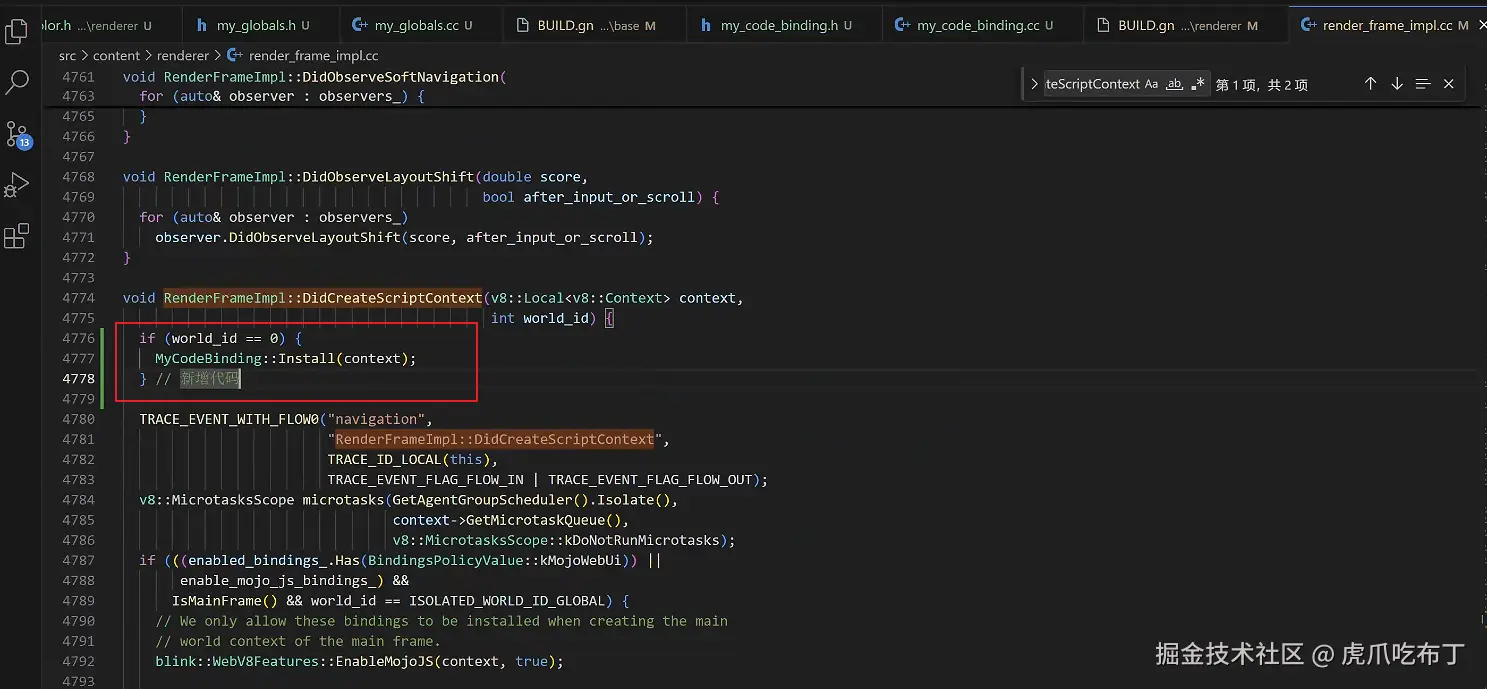This screenshot has height=689, width=1487.
Task: Open the Extensions view
Action: click(x=17, y=237)
